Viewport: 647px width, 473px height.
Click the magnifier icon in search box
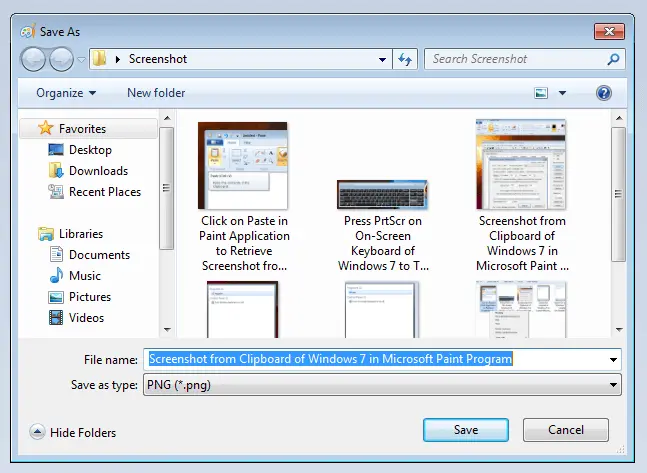point(613,59)
